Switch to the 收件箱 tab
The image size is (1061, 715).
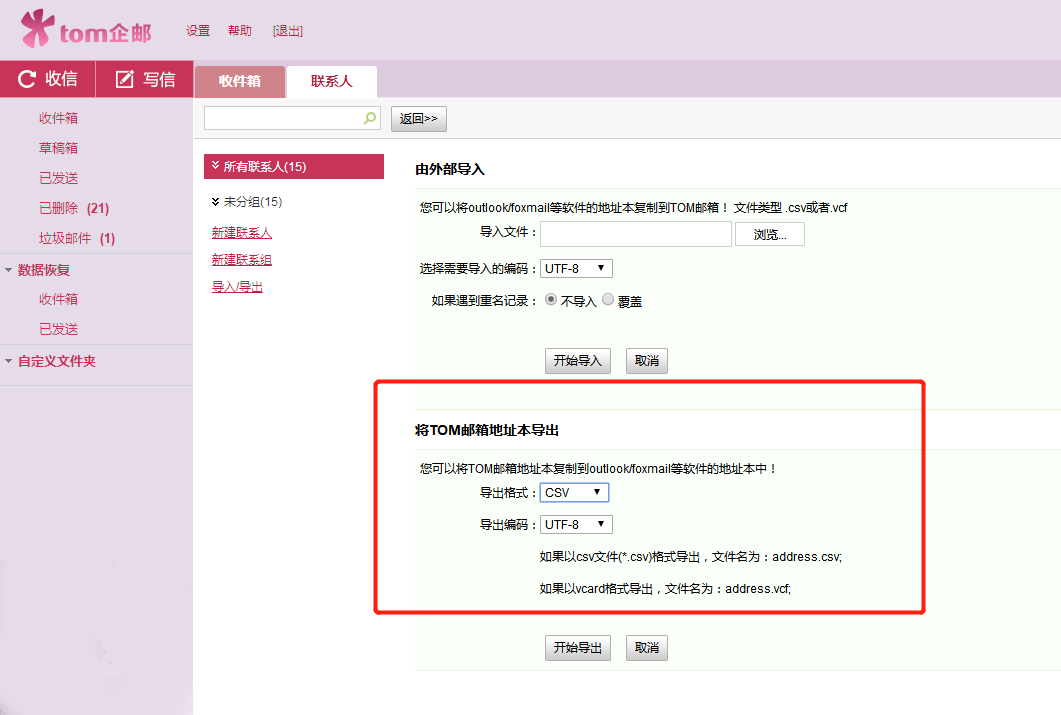(240, 81)
